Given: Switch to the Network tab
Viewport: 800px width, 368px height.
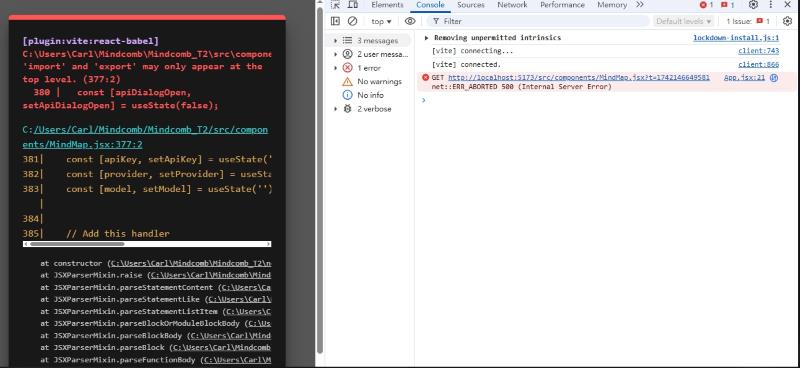Looking at the screenshot, I should click(512, 5).
